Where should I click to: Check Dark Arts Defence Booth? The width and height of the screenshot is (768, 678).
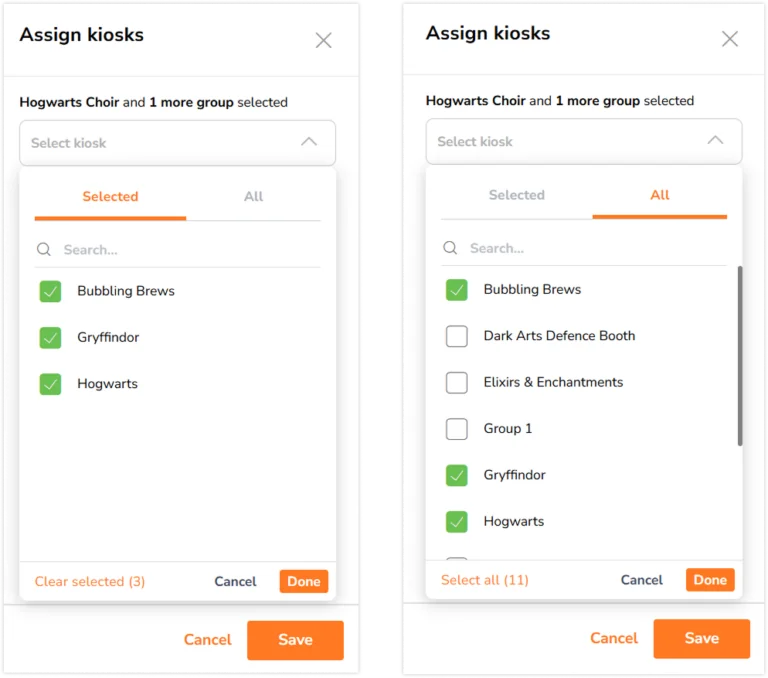coord(456,336)
